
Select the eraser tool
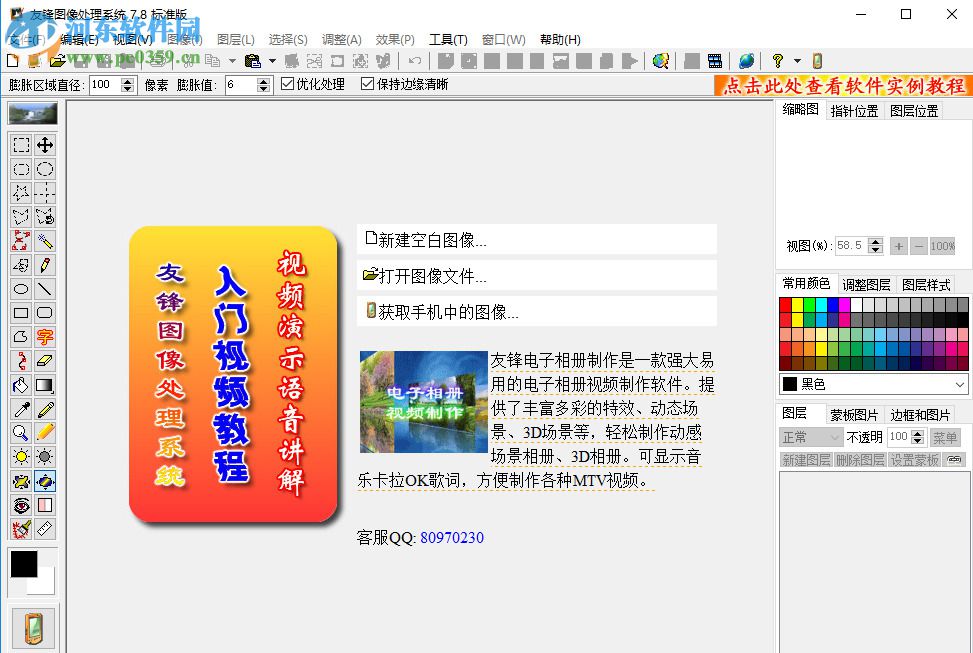(45, 361)
